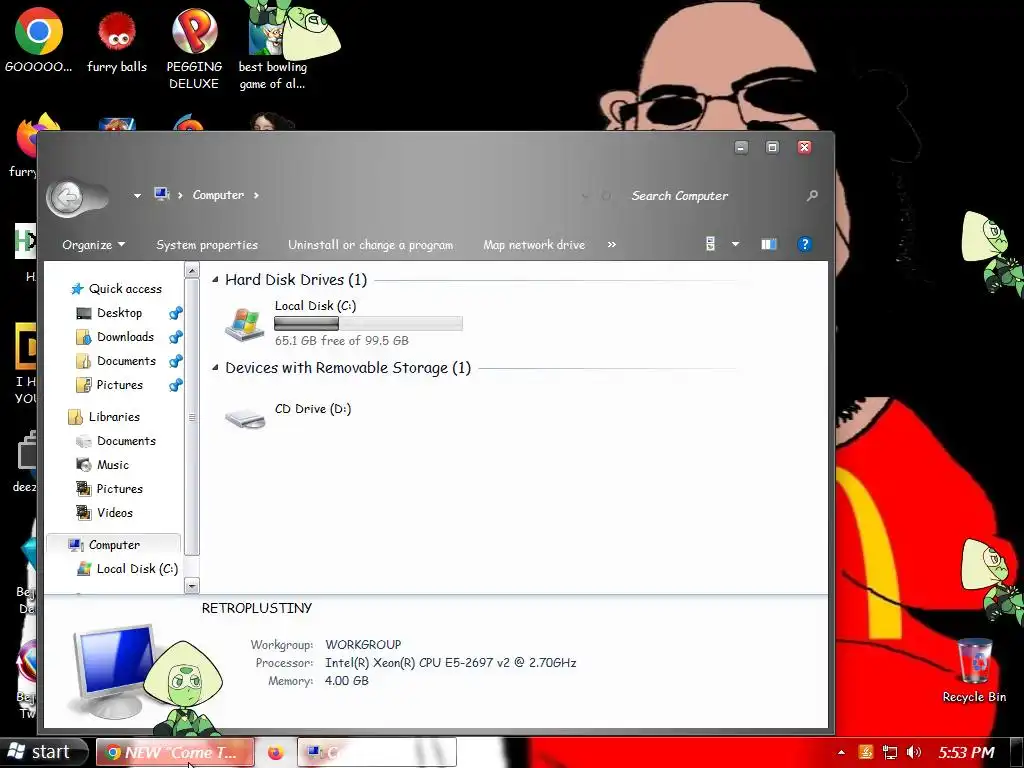Collapse Hard Disk Drives group

(x=215, y=280)
